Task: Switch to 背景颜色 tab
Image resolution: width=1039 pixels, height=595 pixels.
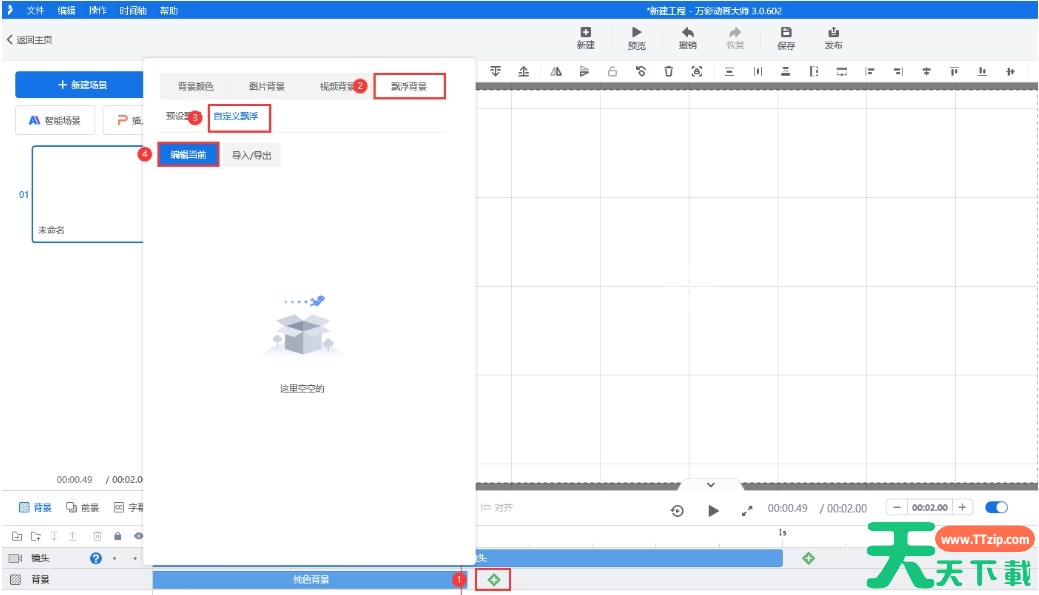Action: point(195,86)
